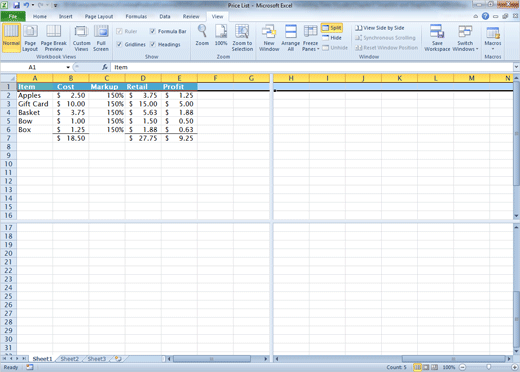520x372 pixels.
Task: Select Page Break Preview
Action: point(53,38)
